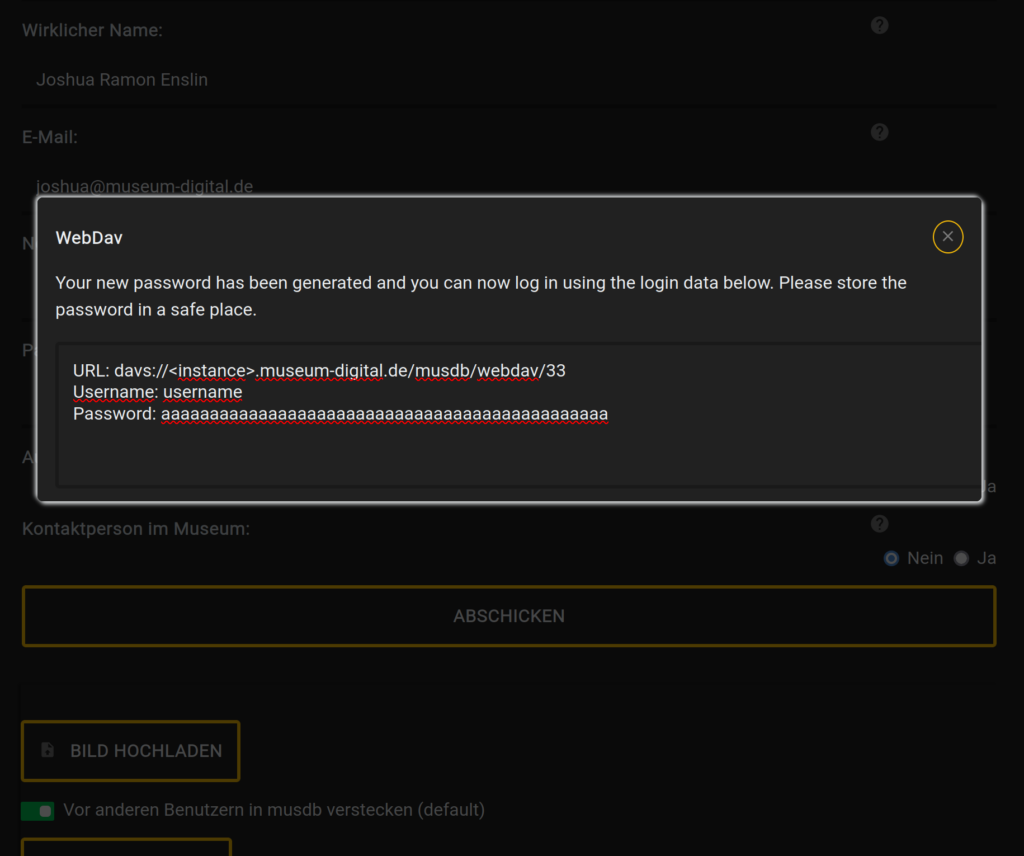Focus the Wirklicher Name field

tap(509, 80)
